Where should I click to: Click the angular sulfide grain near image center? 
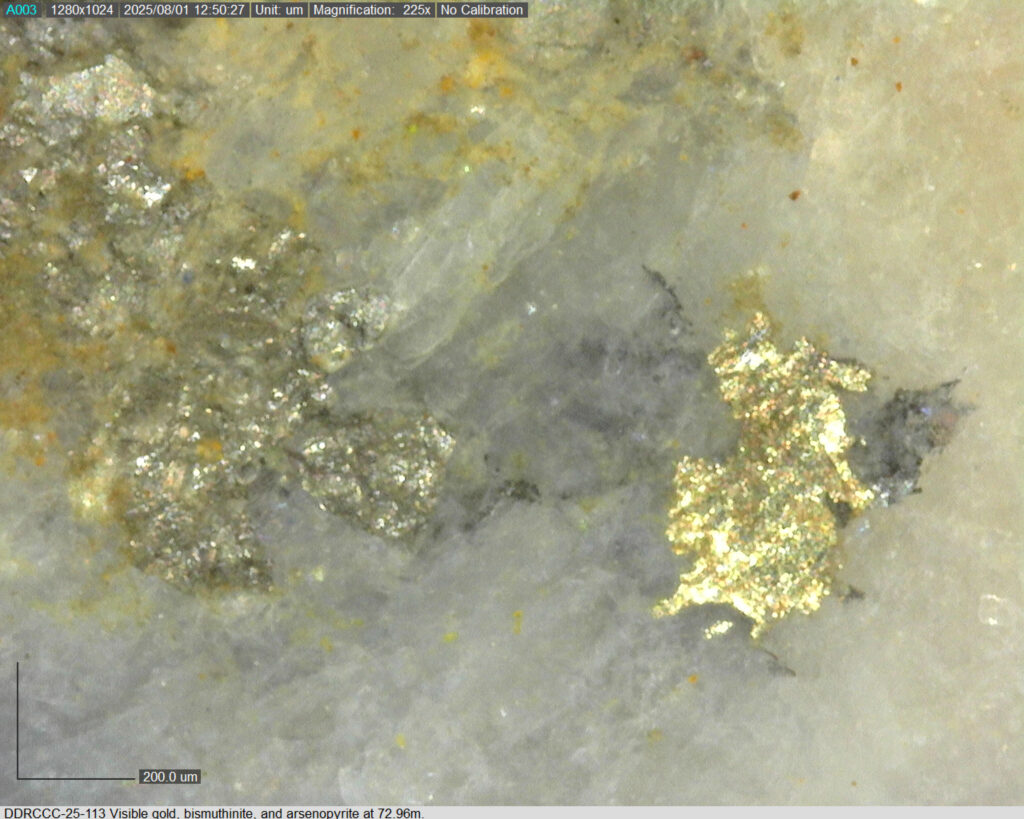click(378, 470)
